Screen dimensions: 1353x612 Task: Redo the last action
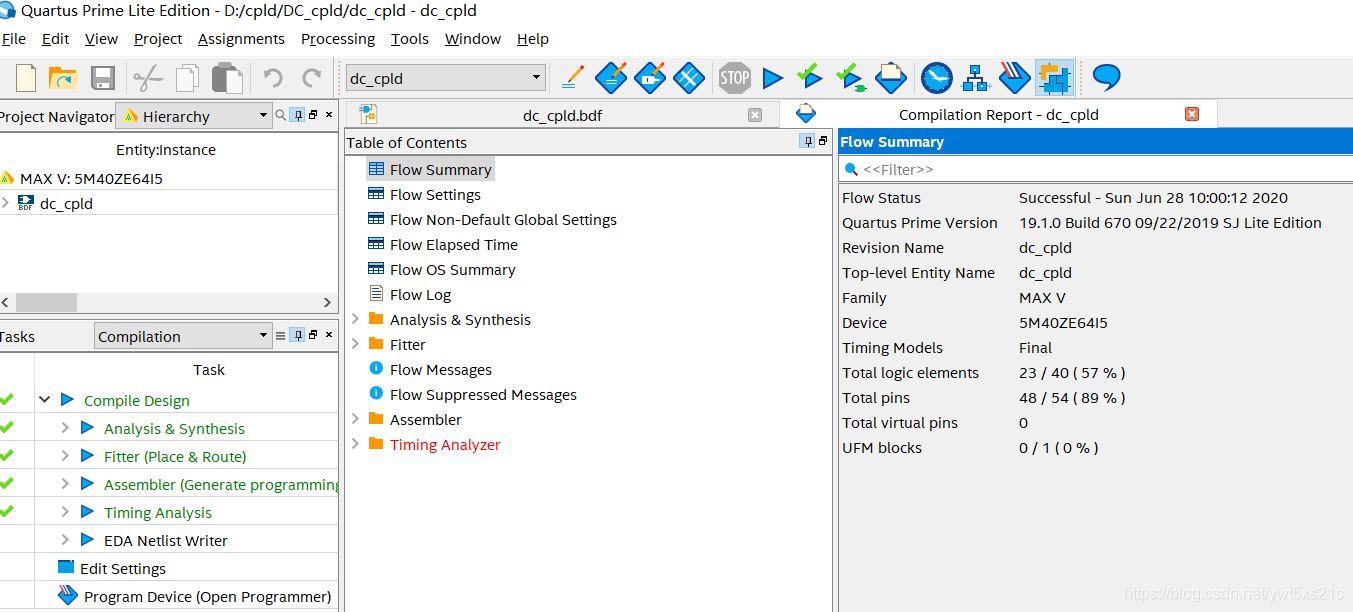pyautogui.click(x=312, y=77)
